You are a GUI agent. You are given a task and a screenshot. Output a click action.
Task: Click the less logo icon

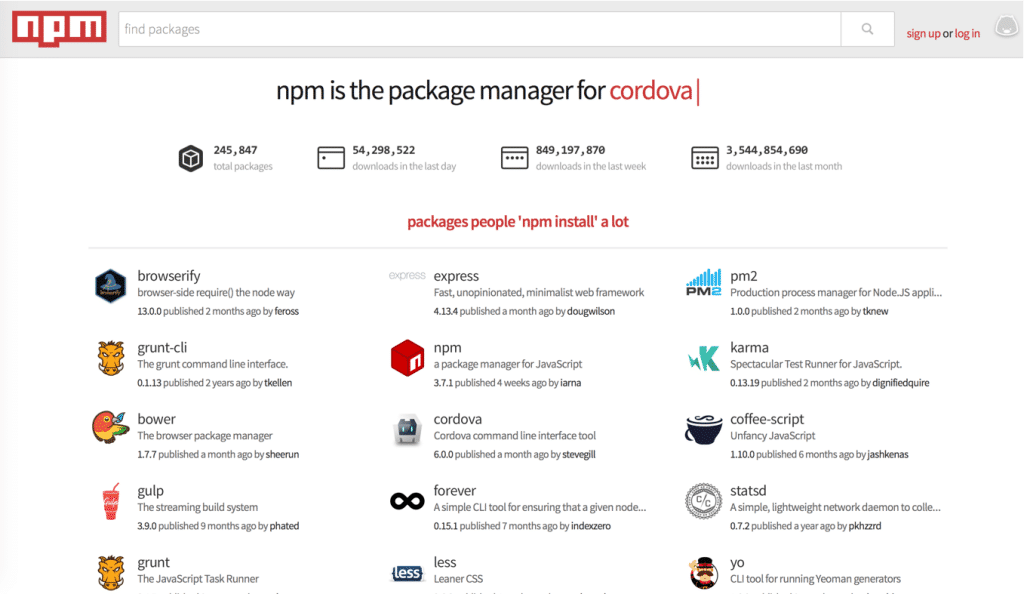coord(407,573)
